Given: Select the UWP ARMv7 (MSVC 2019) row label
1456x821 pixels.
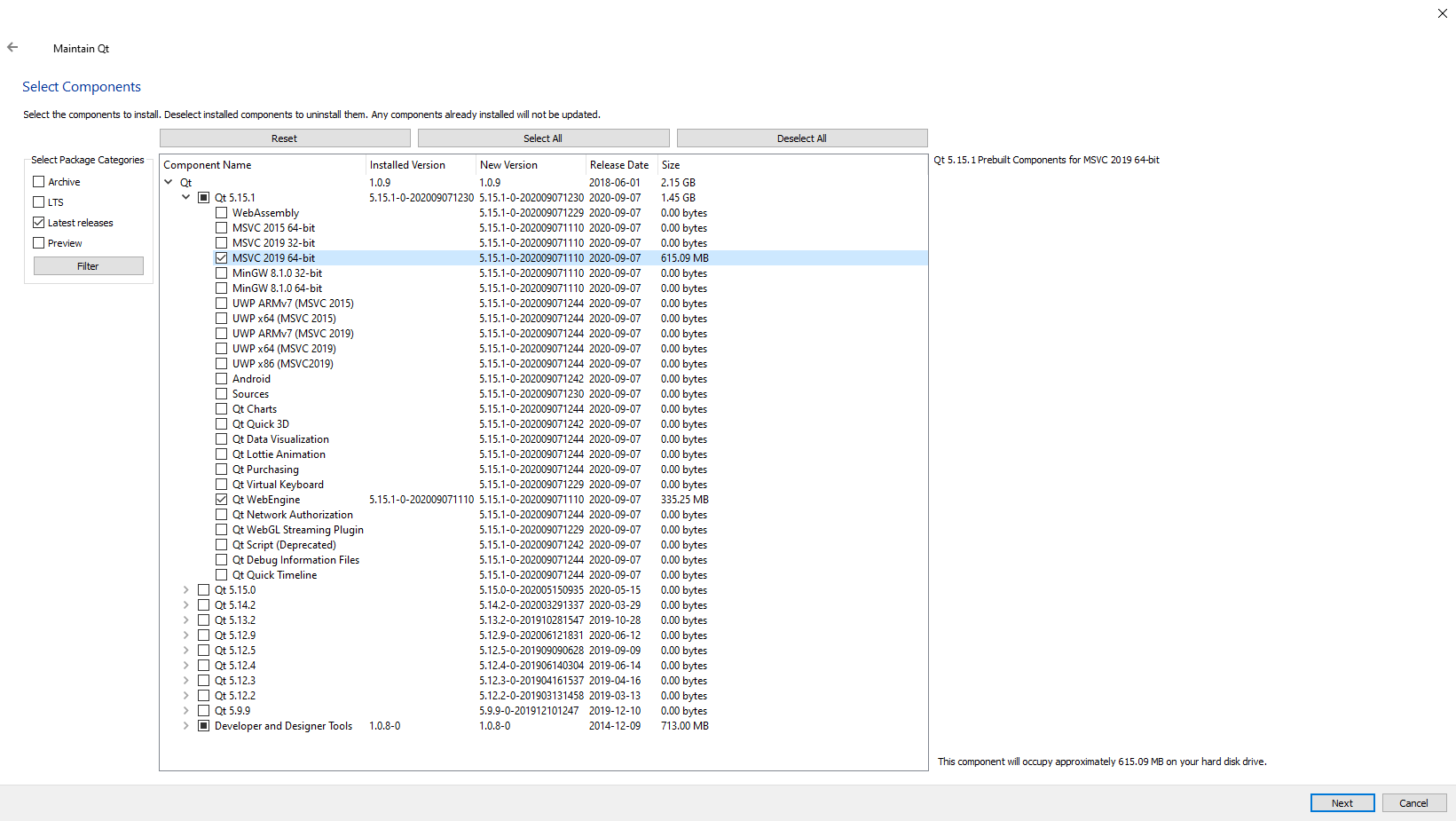Looking at the screenshot, I should coord(293,333).
